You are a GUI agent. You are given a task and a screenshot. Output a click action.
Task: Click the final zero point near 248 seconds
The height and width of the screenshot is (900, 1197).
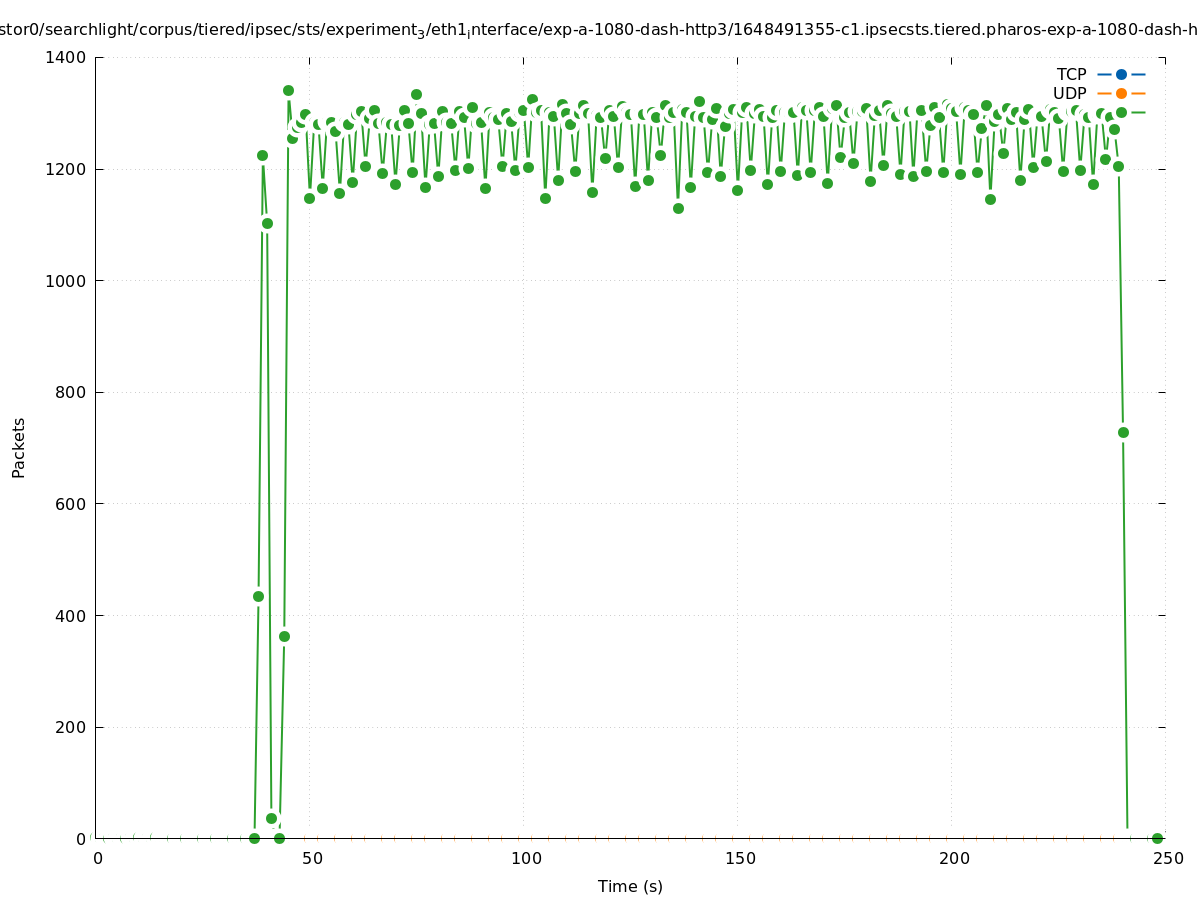[x=1157, y=838]
